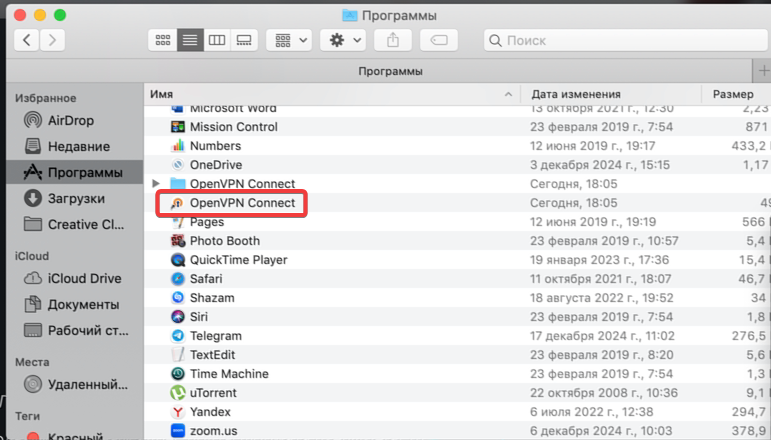Select the Time Machine name text
The width and height of the screenshot is (771, 440).
point(229,374)
